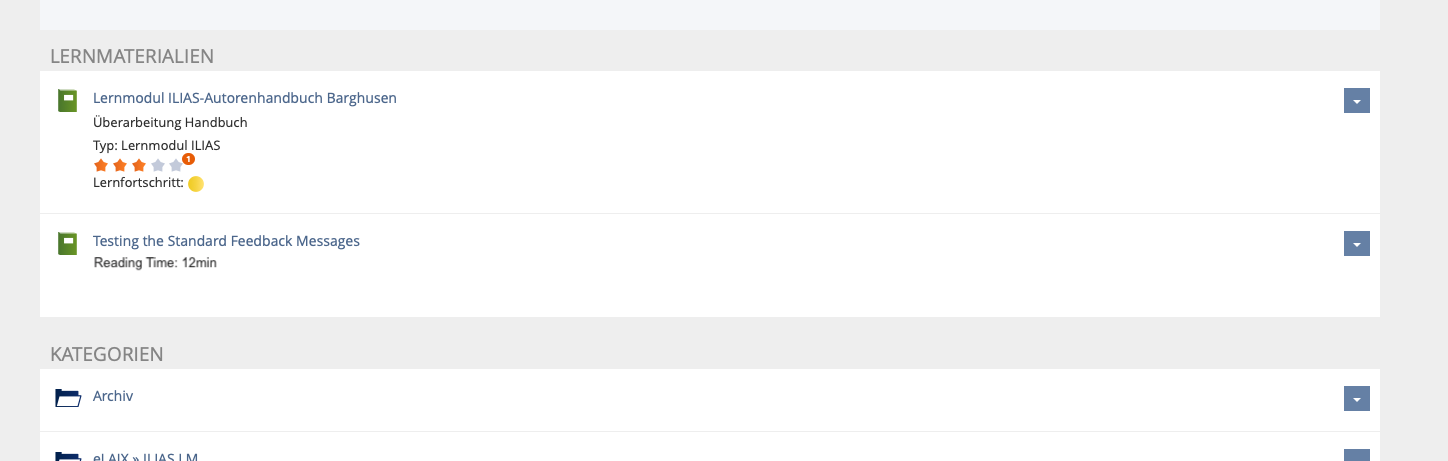
Task: Click the yellow Lernfortschritt status indicator
Action: [196, 184]
